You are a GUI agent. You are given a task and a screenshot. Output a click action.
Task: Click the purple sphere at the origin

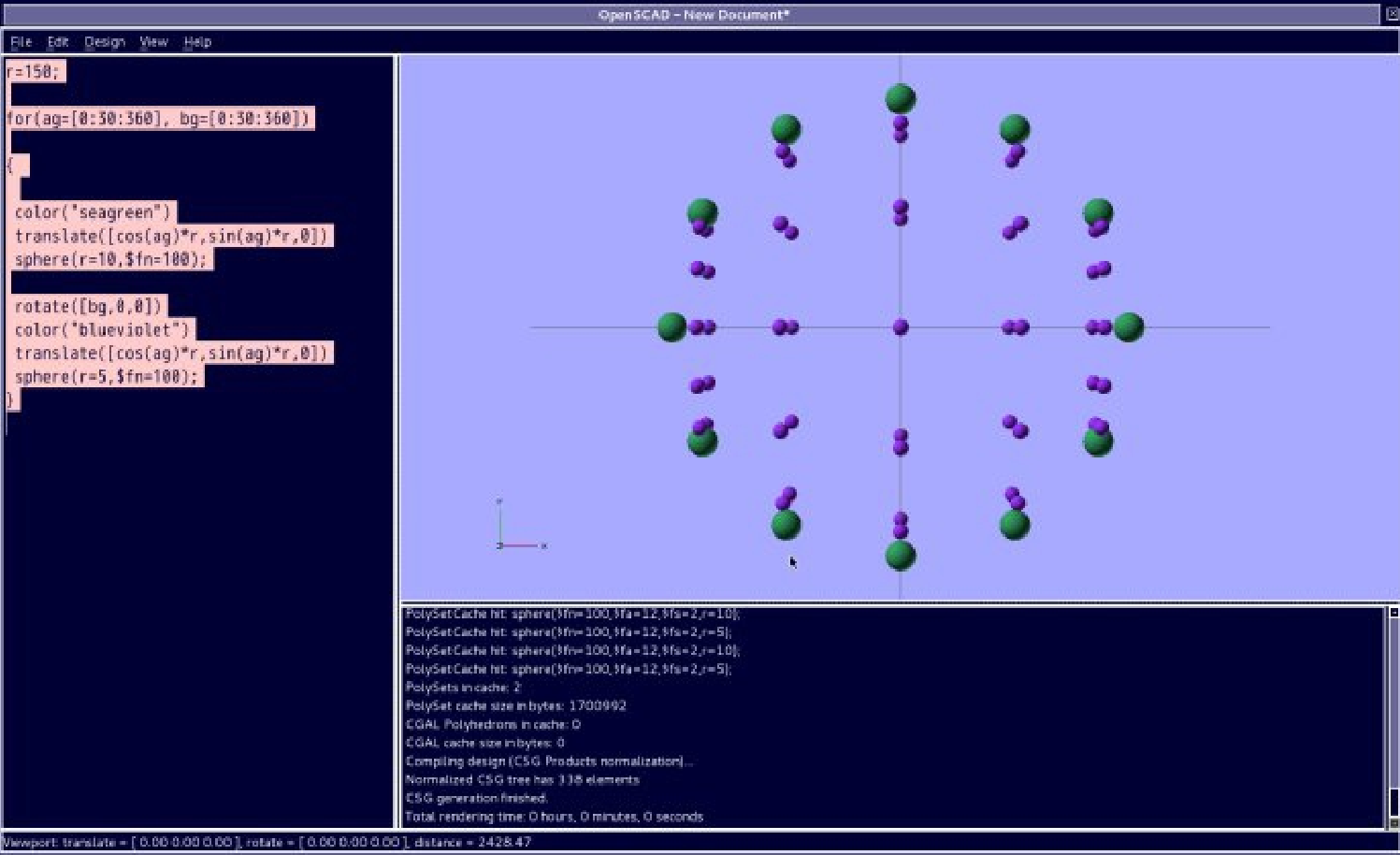[x=901, y=327]
